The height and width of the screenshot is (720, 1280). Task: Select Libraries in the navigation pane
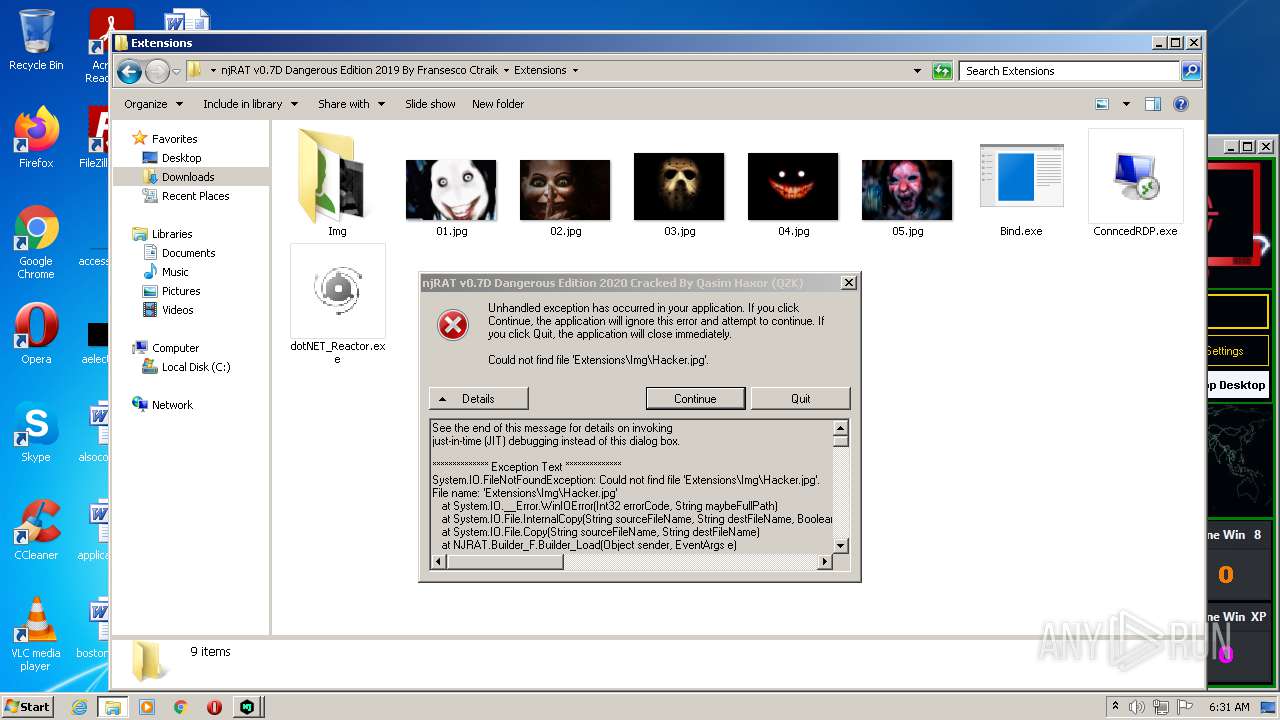172,234
